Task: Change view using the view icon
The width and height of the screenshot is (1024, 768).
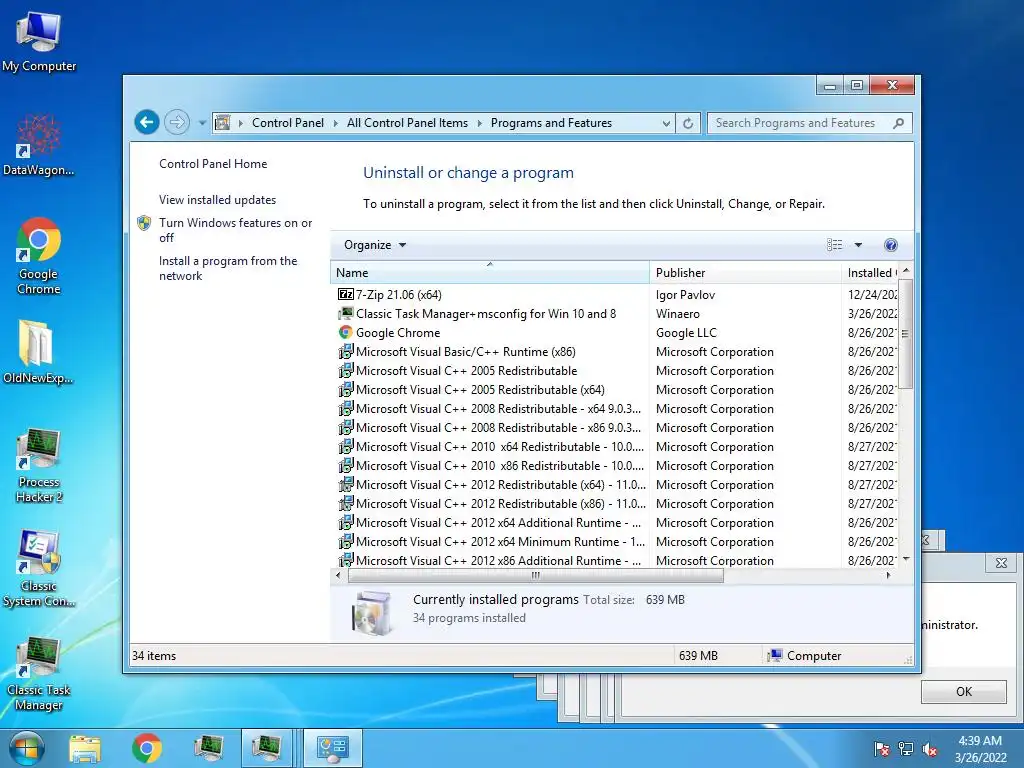Action: (834, 245)
